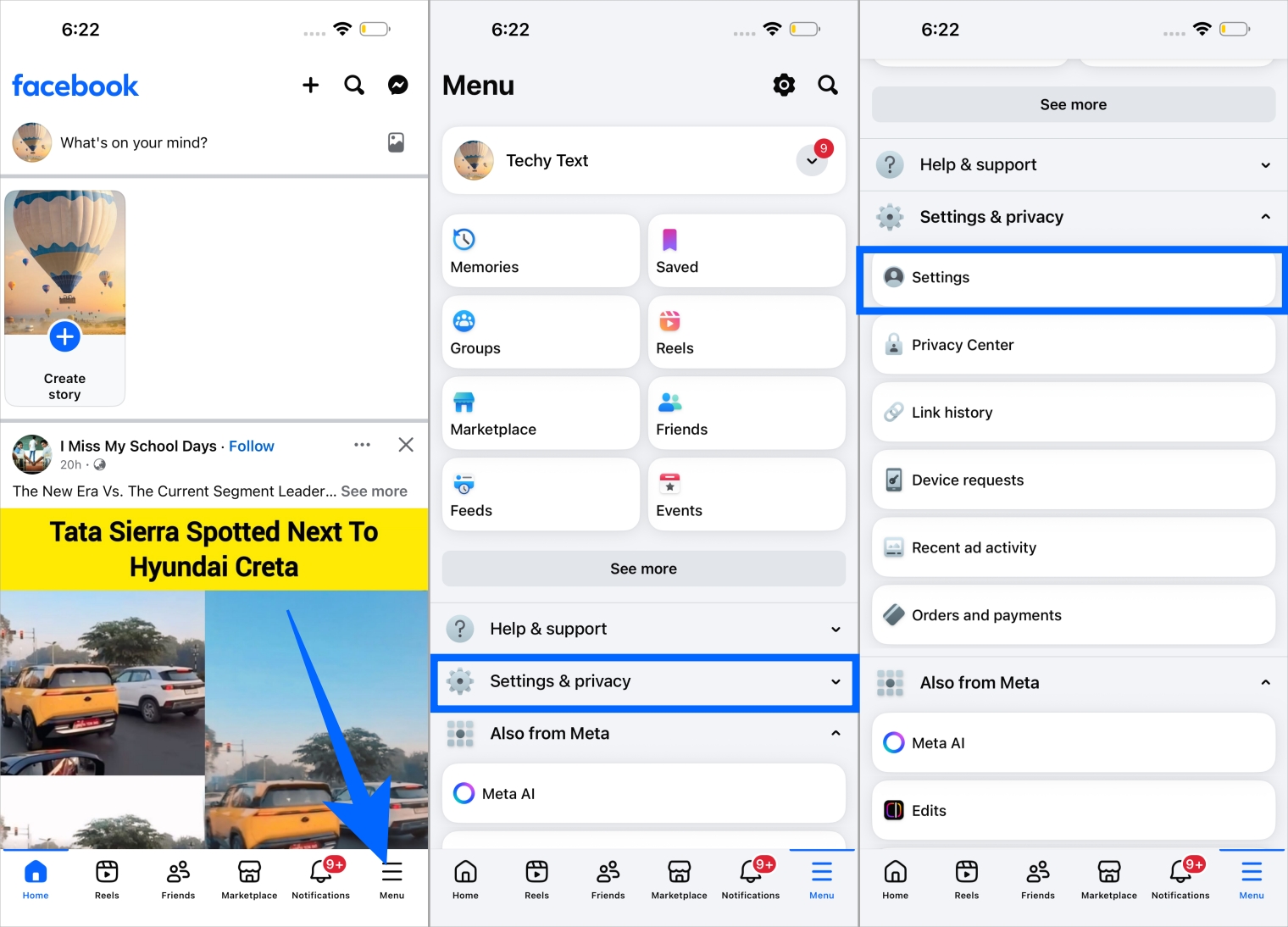The height and width of the screenshot is (927, 1288).
Task: Open the Menu tab in navigation bar
Action: click(x=391, y=879)
